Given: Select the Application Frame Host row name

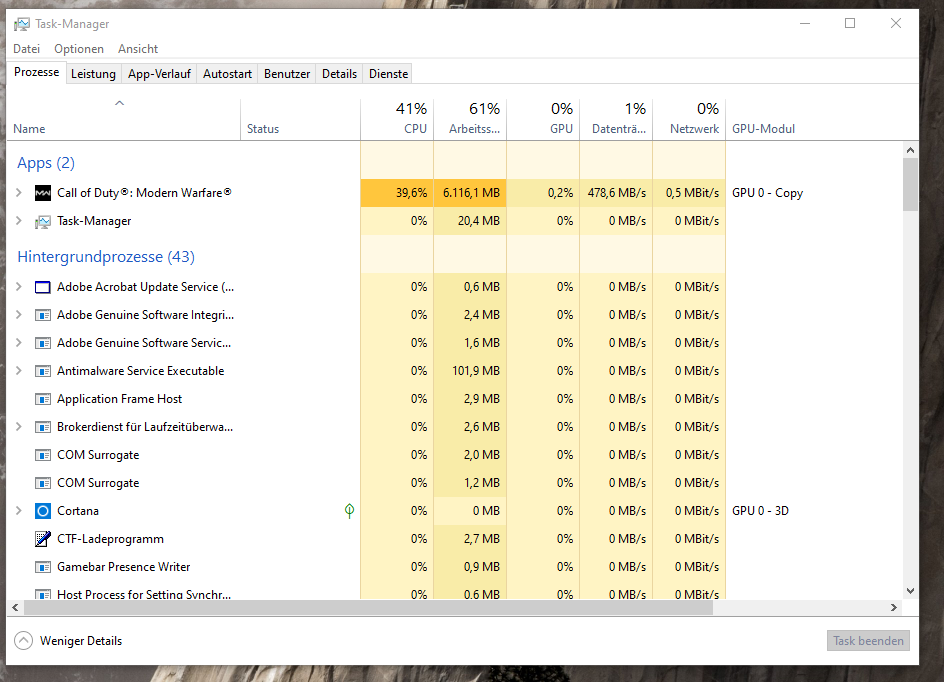Looking at the screenshot, I should point(119,399).
